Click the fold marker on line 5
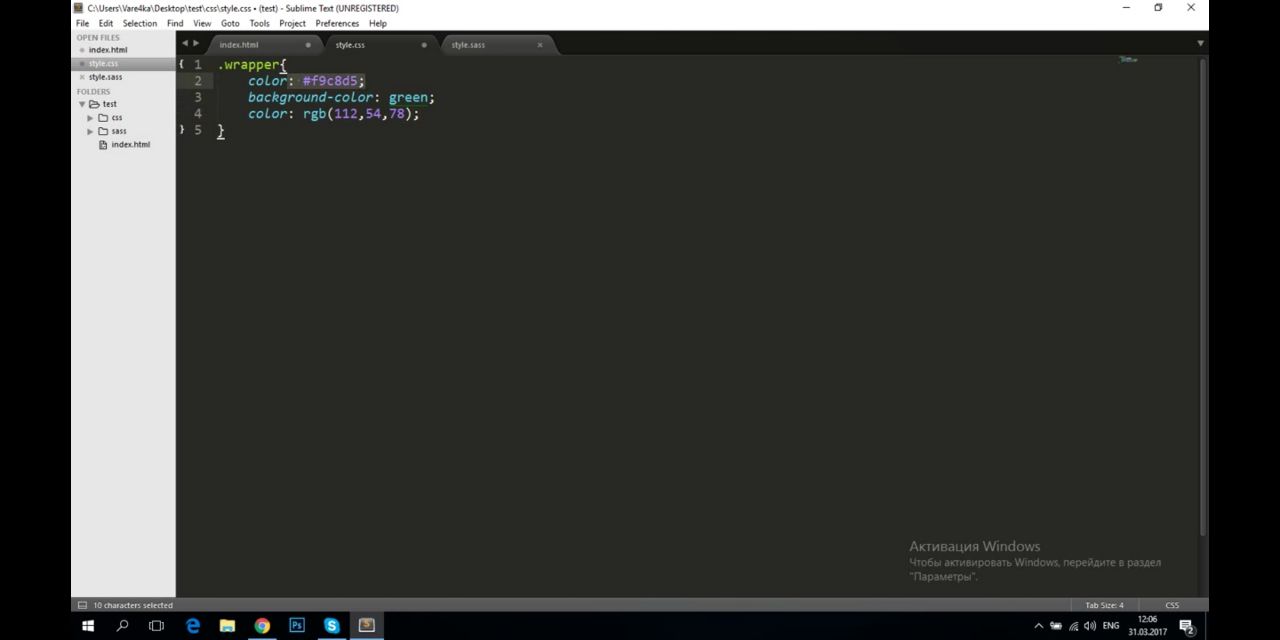The image size is (1280, 640). point(181,130)
